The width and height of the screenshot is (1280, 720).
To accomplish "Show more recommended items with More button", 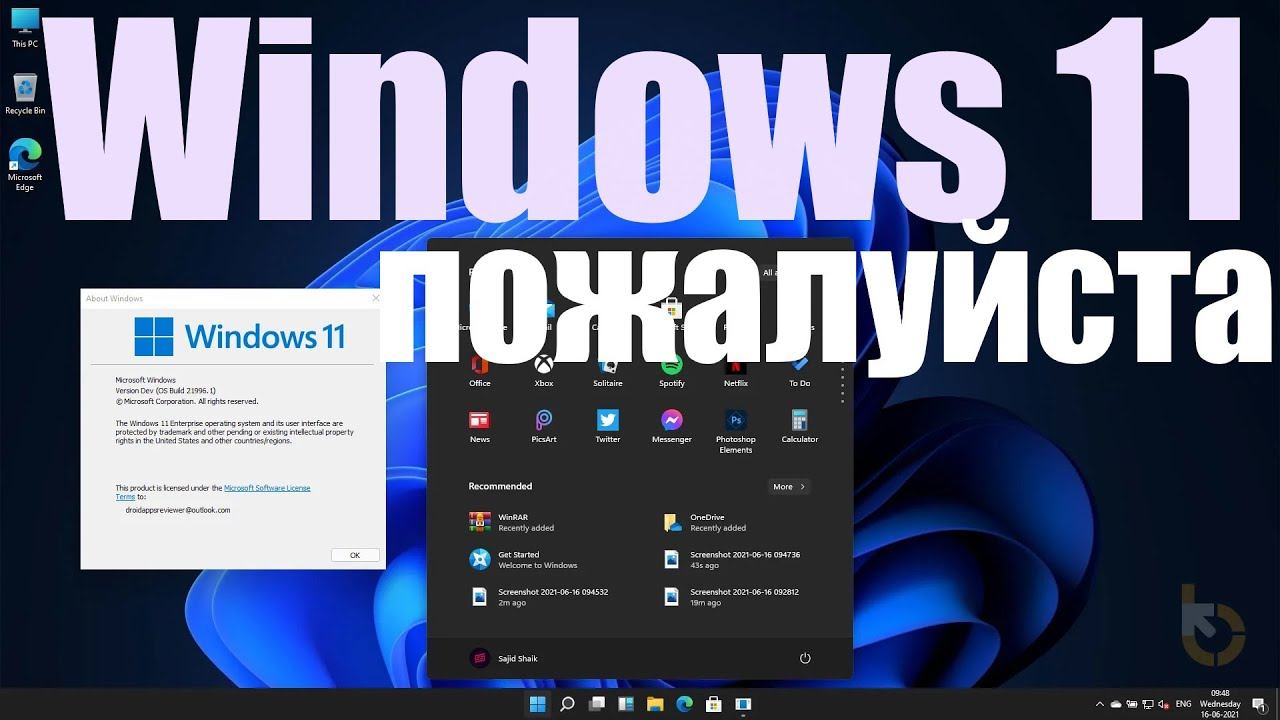I will pos(789,487).
